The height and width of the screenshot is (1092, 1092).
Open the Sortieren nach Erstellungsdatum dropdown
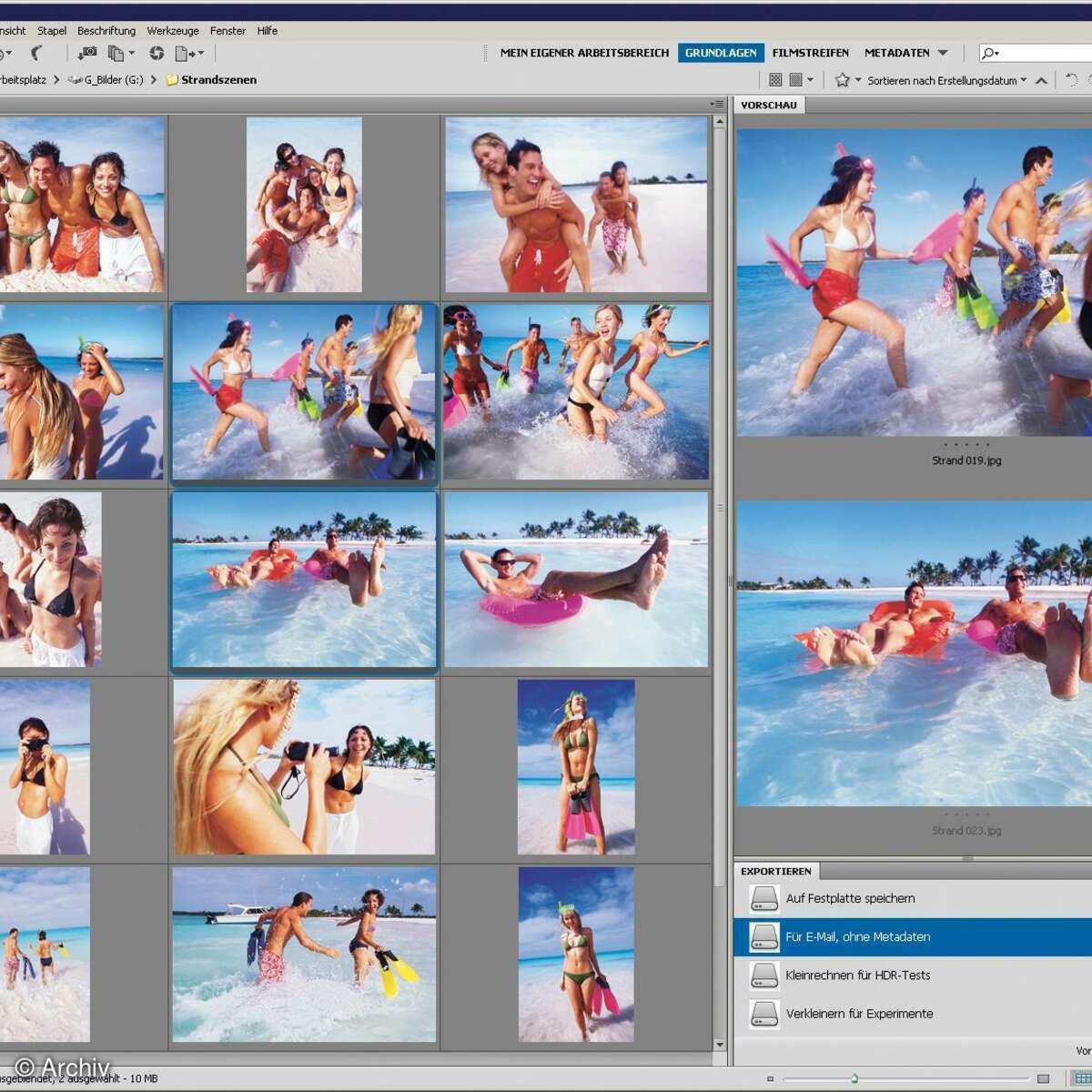[946, 80]
